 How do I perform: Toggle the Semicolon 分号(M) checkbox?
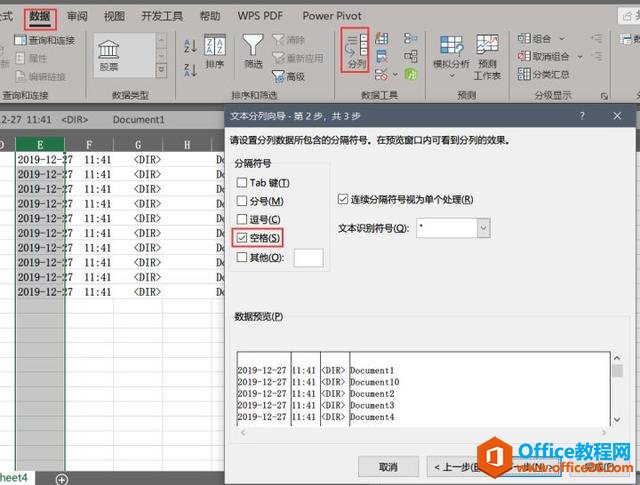tap(242, 201)
